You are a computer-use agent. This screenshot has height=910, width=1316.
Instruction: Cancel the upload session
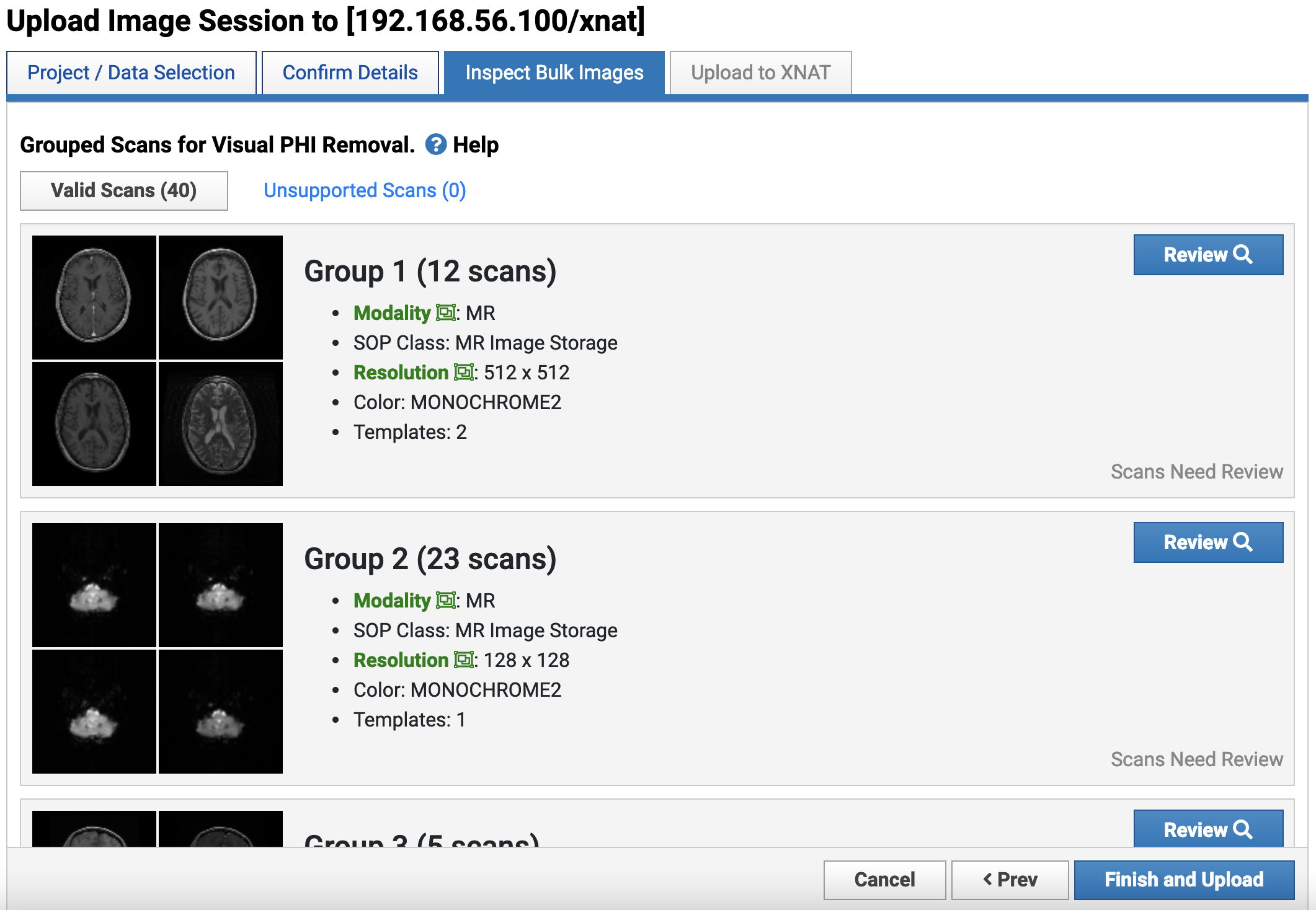click(884, 879)
